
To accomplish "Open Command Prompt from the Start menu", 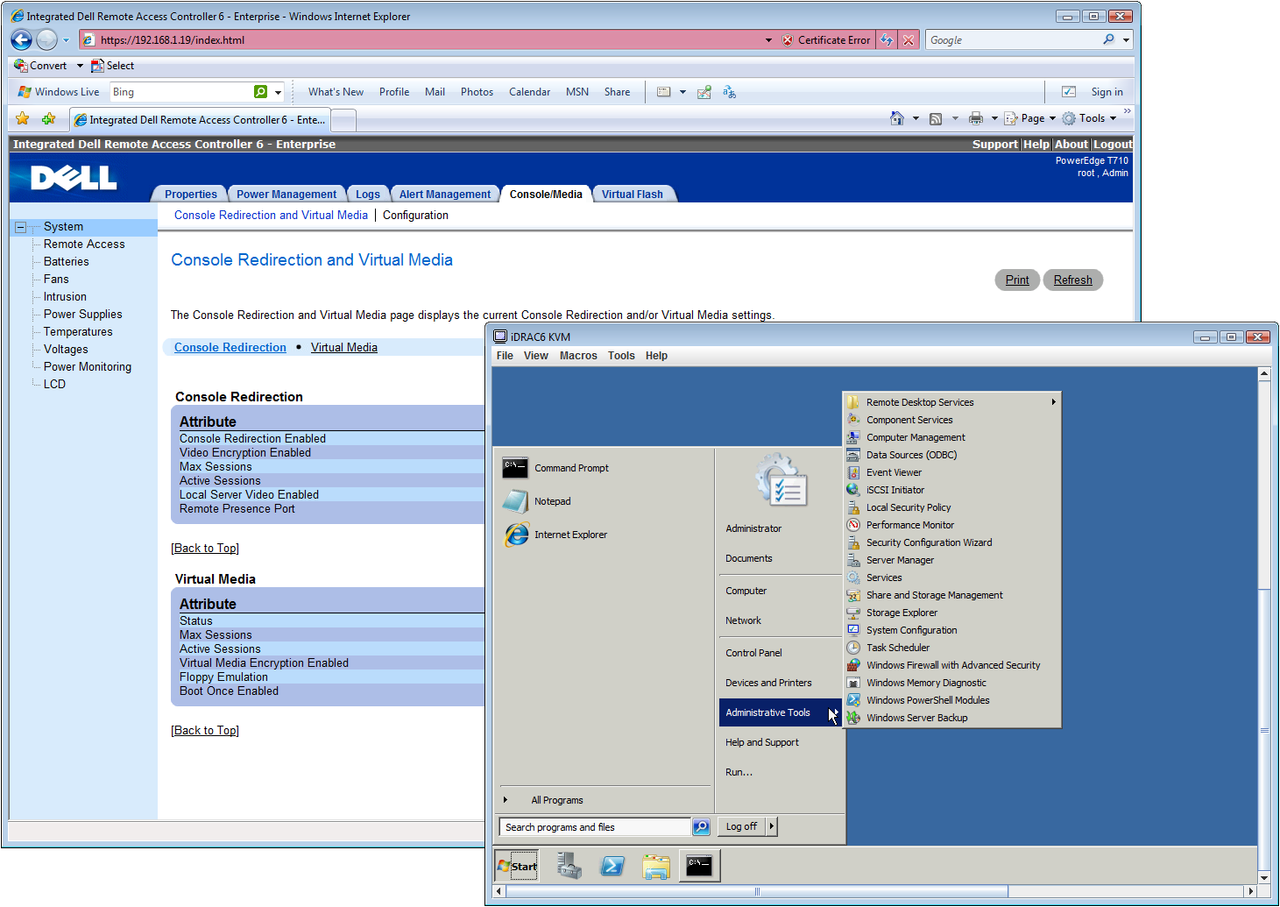I will point(571,468).
